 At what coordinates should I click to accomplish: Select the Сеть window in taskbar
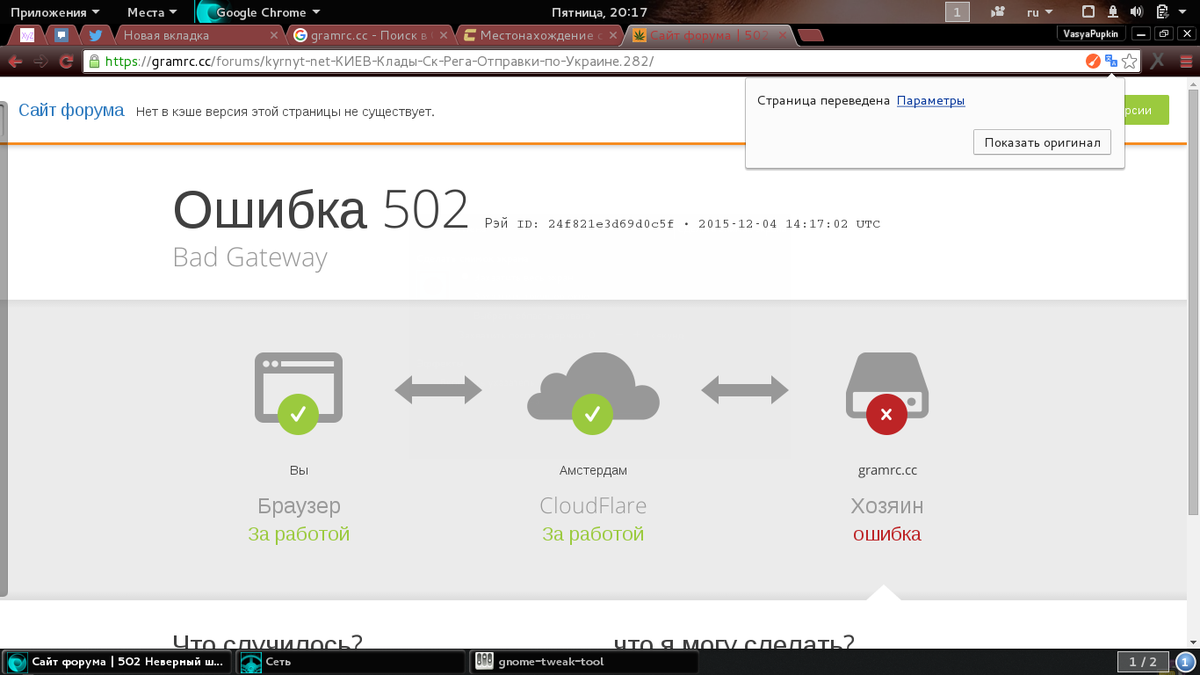click(x=351, y=661)
